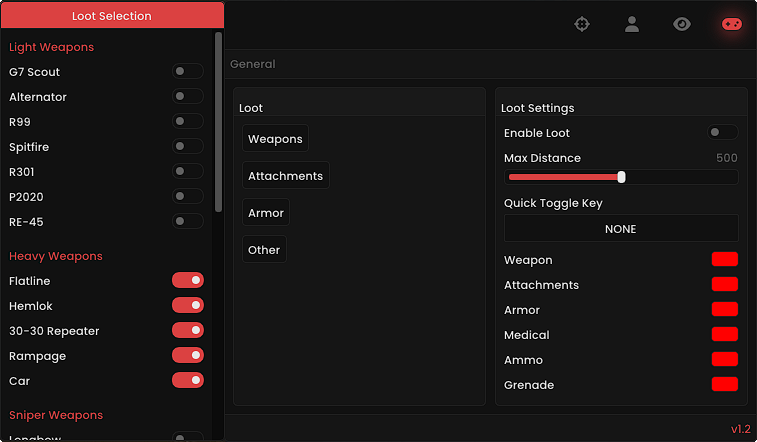The image size is (757, 442).
Task: Click the Quick Toggle Key NONE box
Action: tap(621, 228)
